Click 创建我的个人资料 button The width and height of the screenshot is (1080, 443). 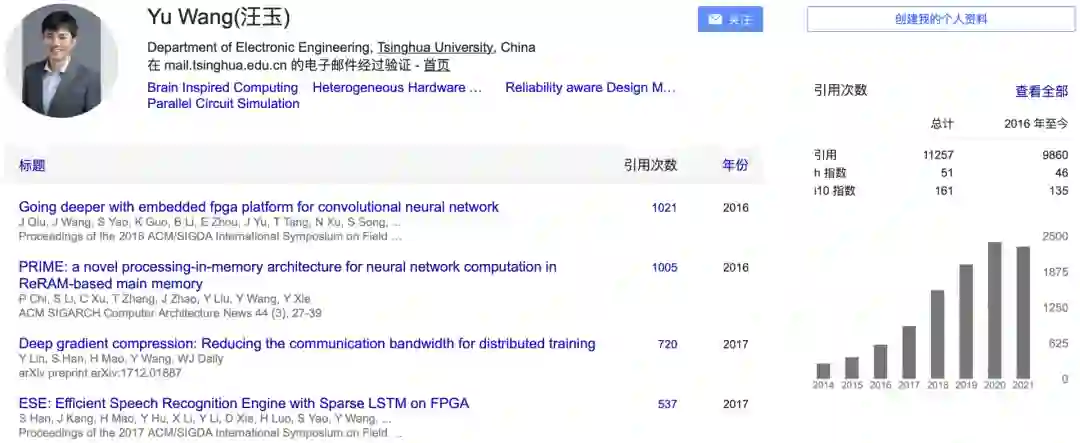(x=941, y=19)
